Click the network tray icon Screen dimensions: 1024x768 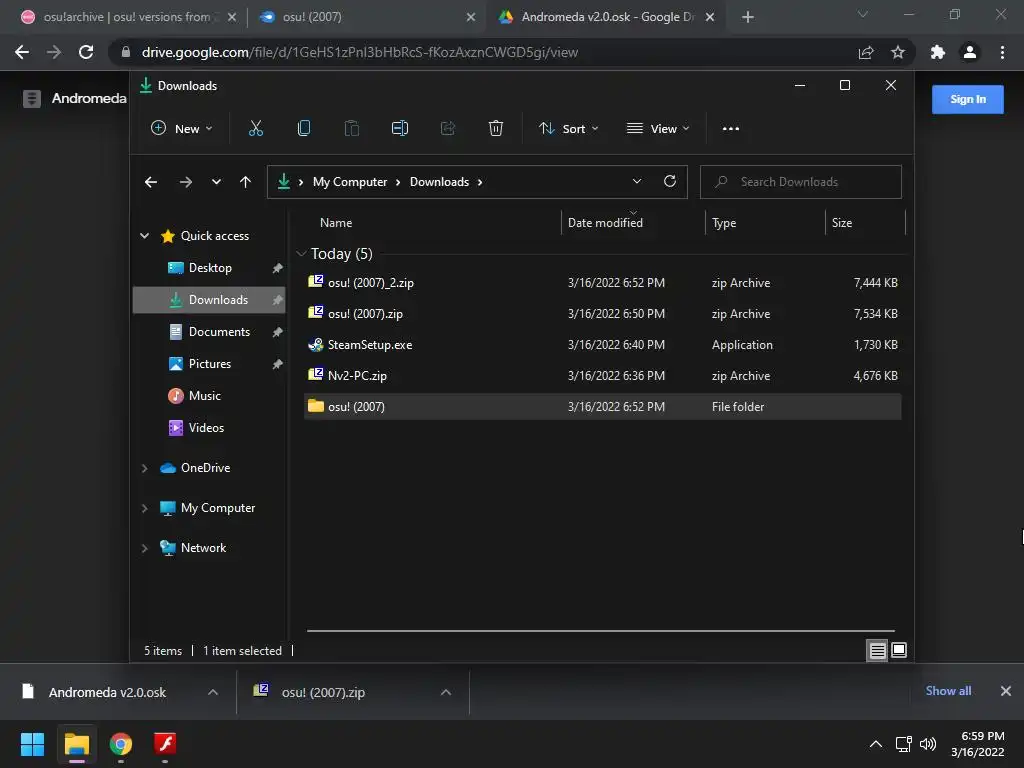coord(903,744)
